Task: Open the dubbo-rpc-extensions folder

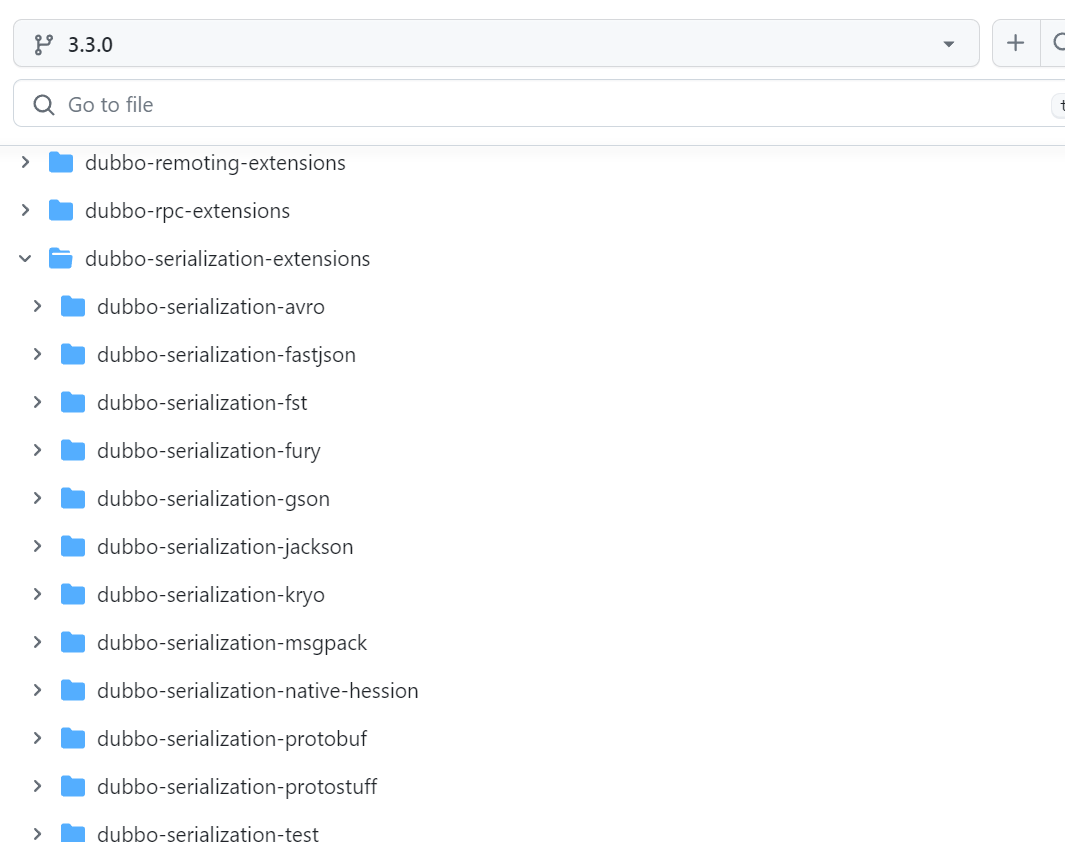Action: pyautogui.click(x=187, y=211)
